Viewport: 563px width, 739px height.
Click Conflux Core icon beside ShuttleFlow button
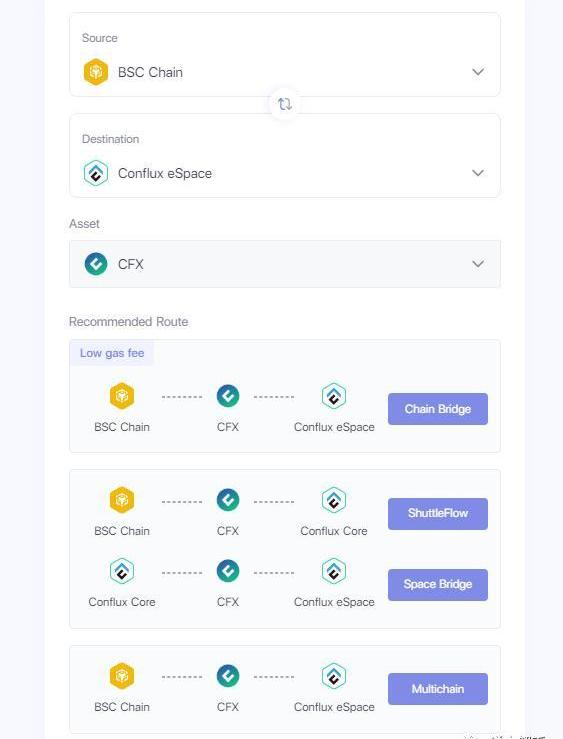[334, 500]
